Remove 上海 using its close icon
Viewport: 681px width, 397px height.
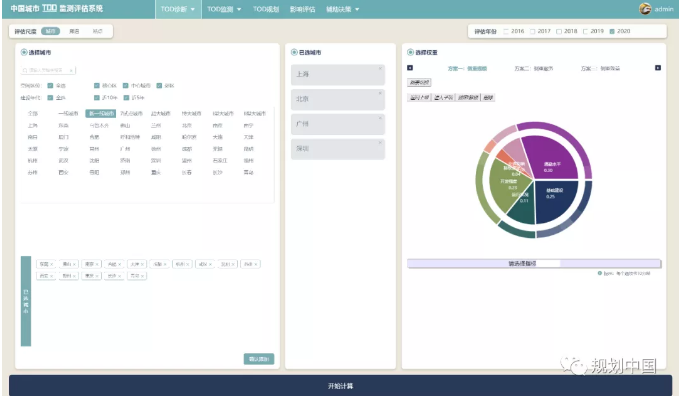tap(380, 68)
